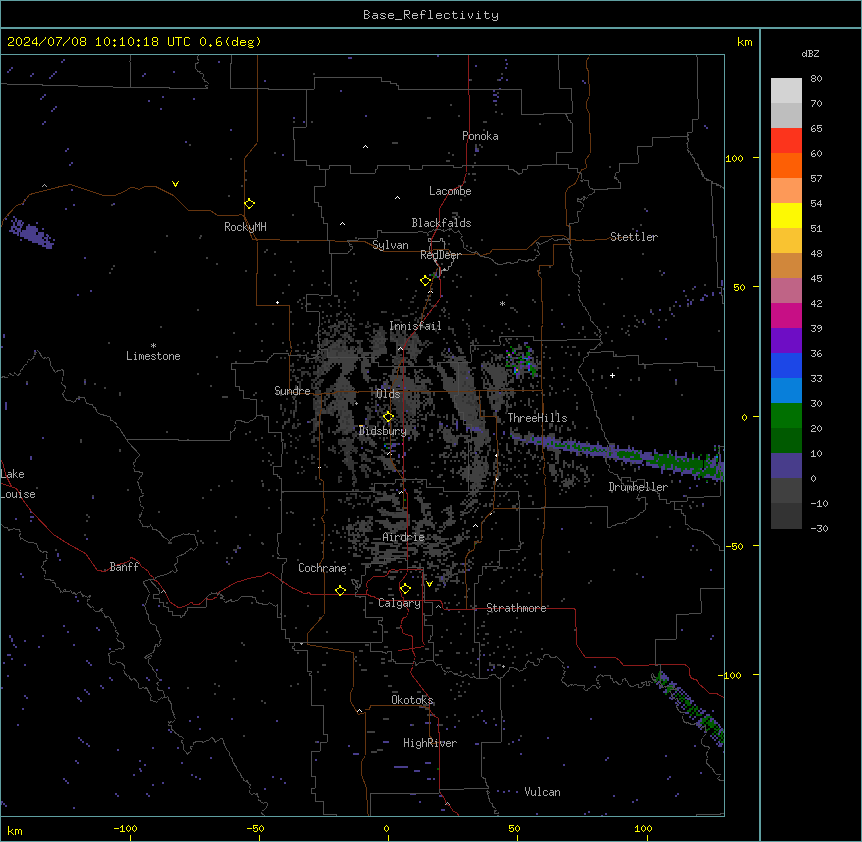The height and width of the screenshot is (842, 862).
Task: Click the ThreeHills town label
Action: 537,418
